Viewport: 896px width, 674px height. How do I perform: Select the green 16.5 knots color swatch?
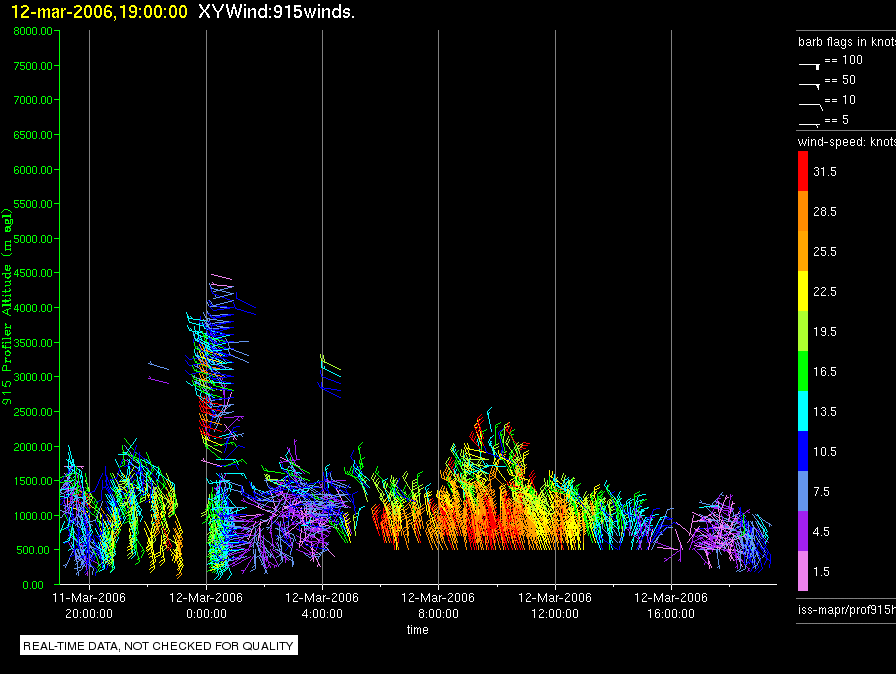coord(803,371)
